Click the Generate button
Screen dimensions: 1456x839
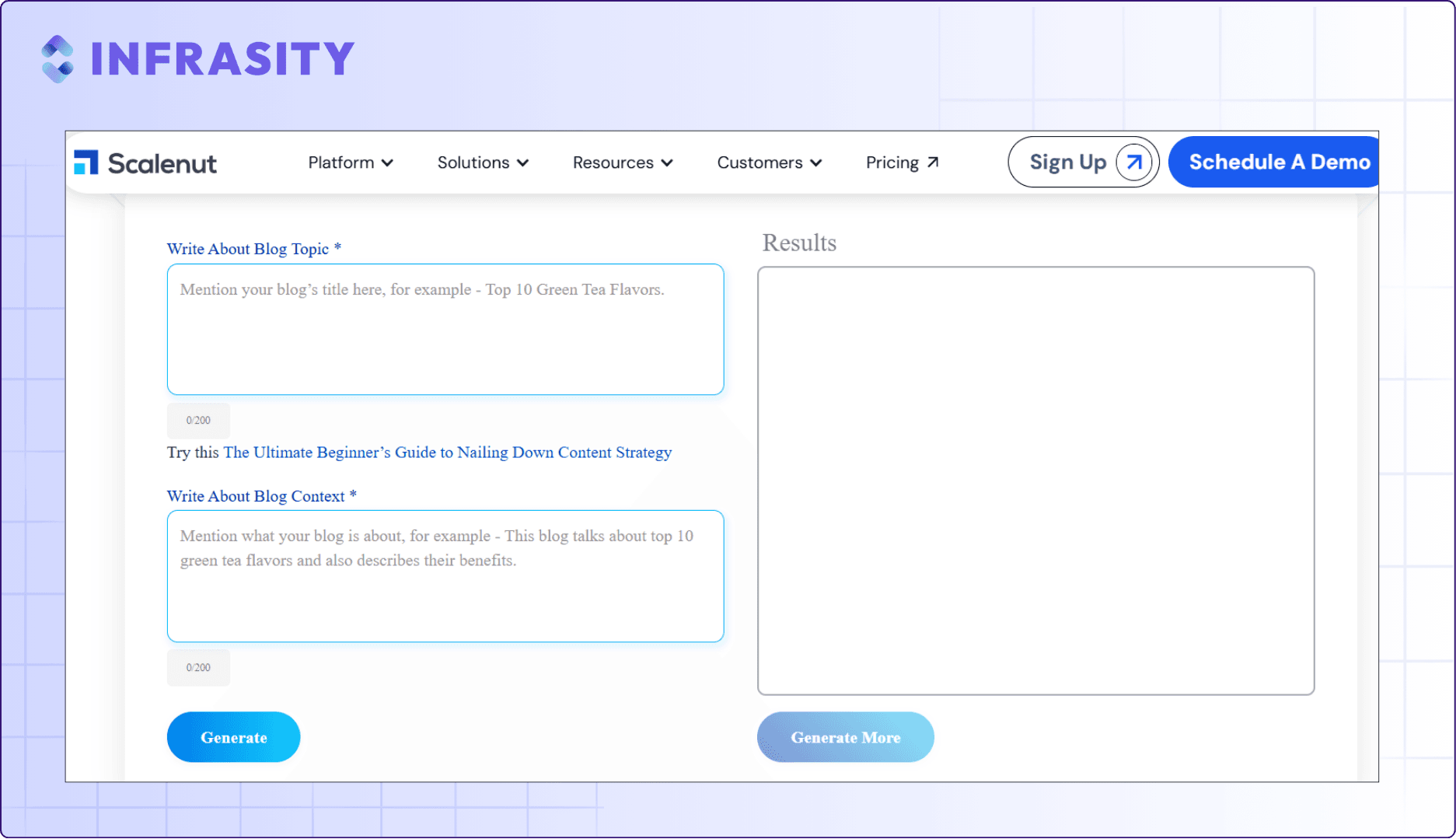pos(233,737)
